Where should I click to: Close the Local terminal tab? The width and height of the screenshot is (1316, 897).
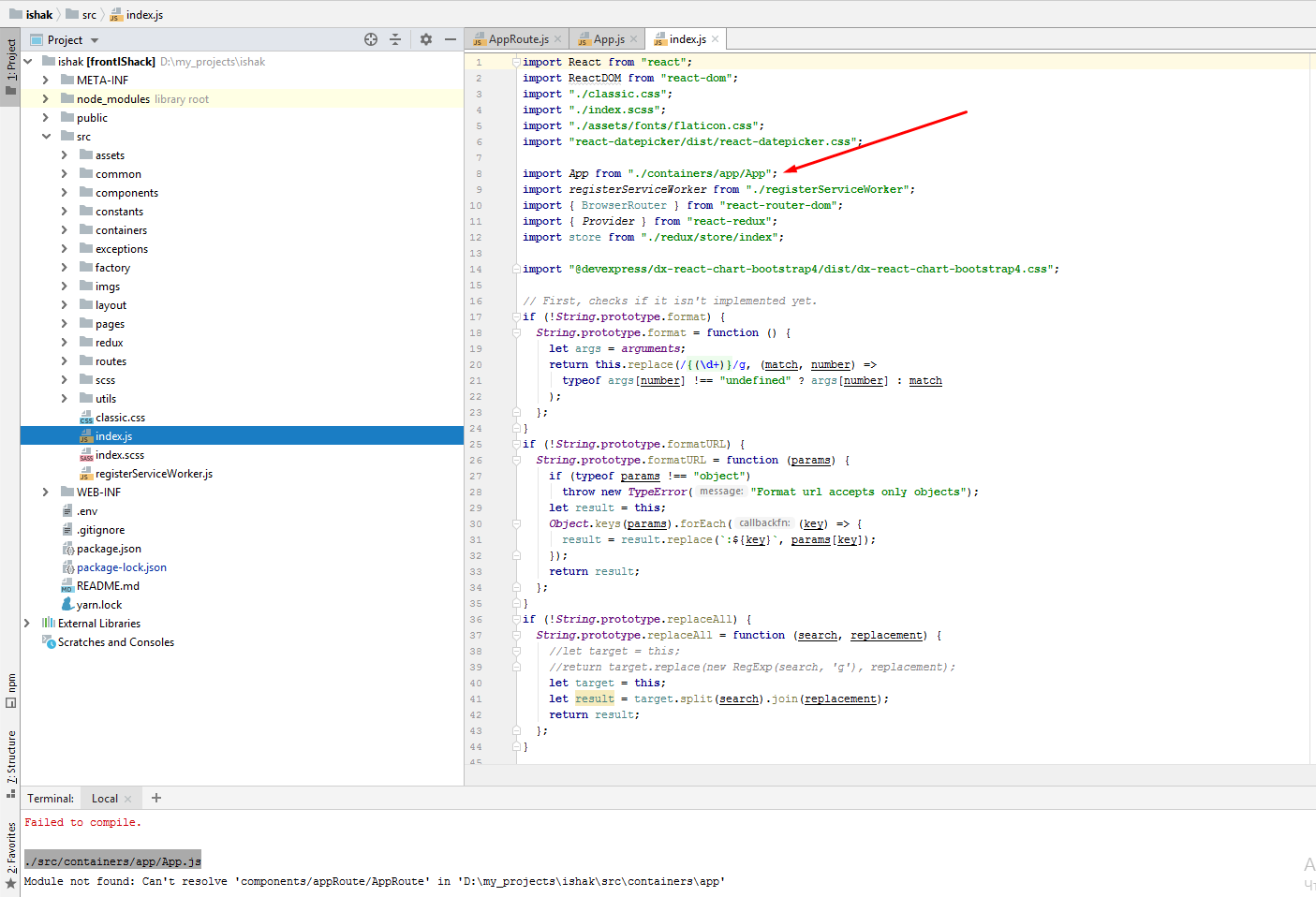coord(128,799)
